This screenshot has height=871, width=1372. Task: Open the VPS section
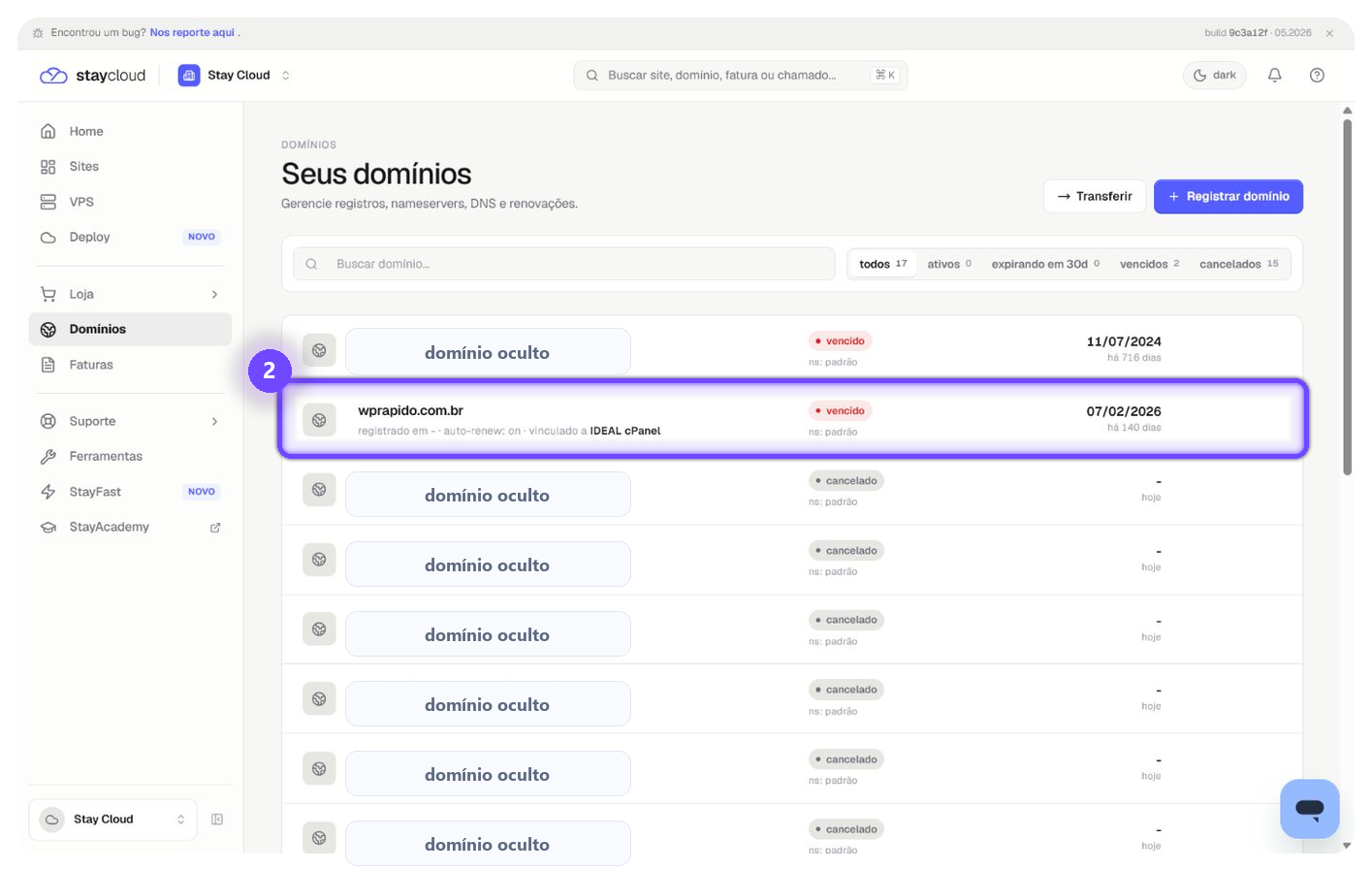130,202
